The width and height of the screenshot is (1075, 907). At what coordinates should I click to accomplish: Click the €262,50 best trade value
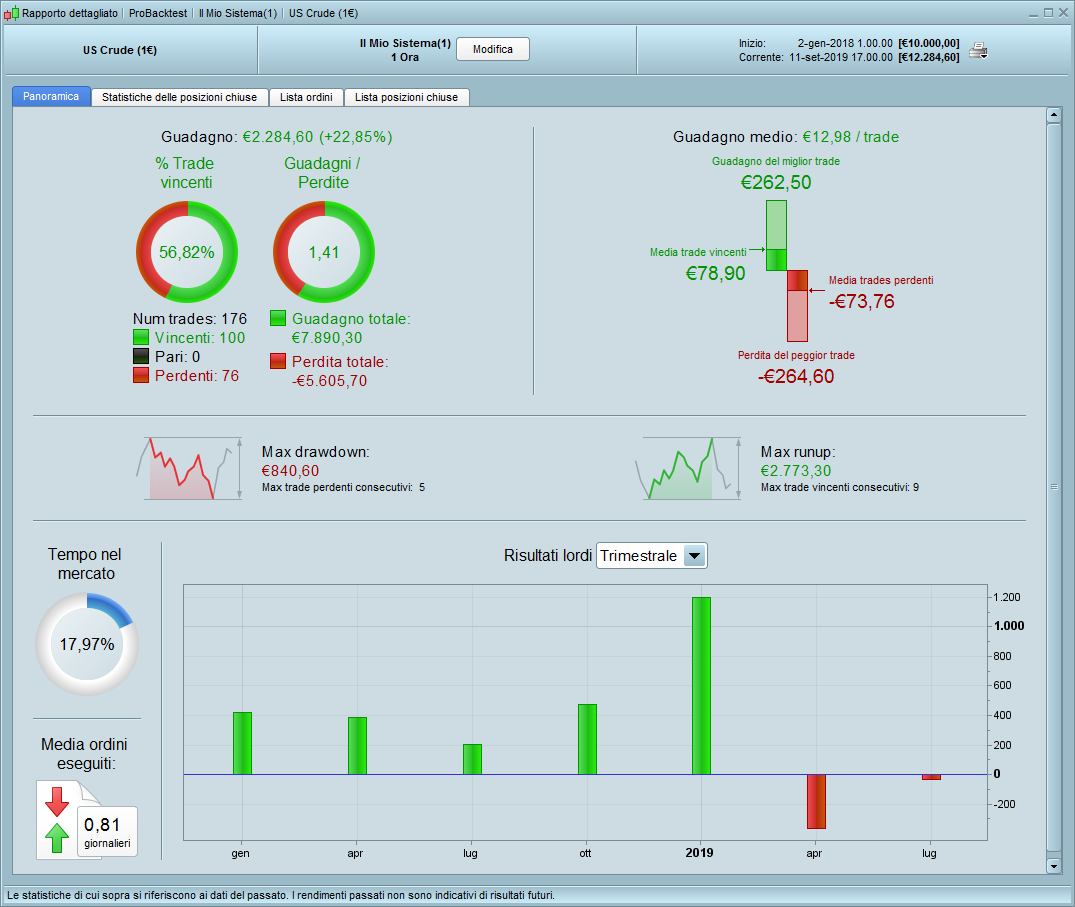776,182
